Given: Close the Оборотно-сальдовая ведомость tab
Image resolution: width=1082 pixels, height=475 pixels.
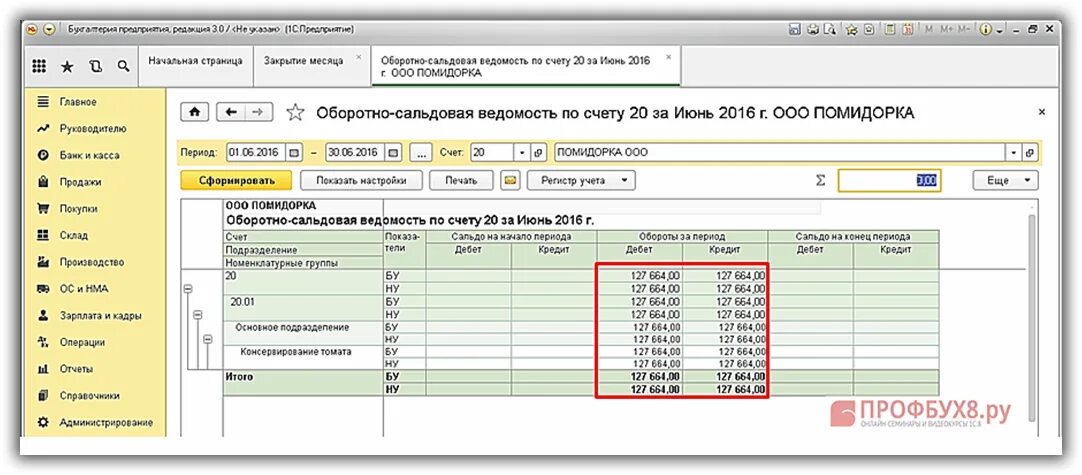Looking at the screenshot, I should click(x=668, y=57).
